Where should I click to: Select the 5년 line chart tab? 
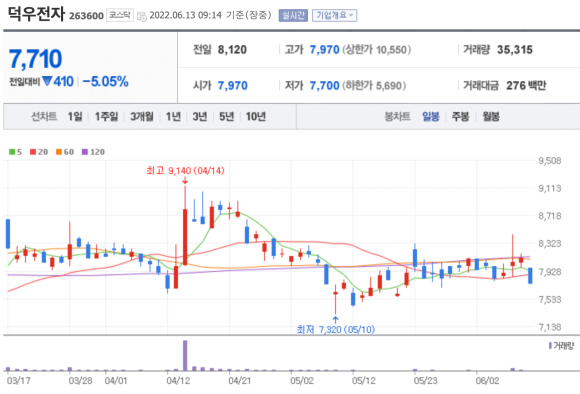[x=226, y=117]
